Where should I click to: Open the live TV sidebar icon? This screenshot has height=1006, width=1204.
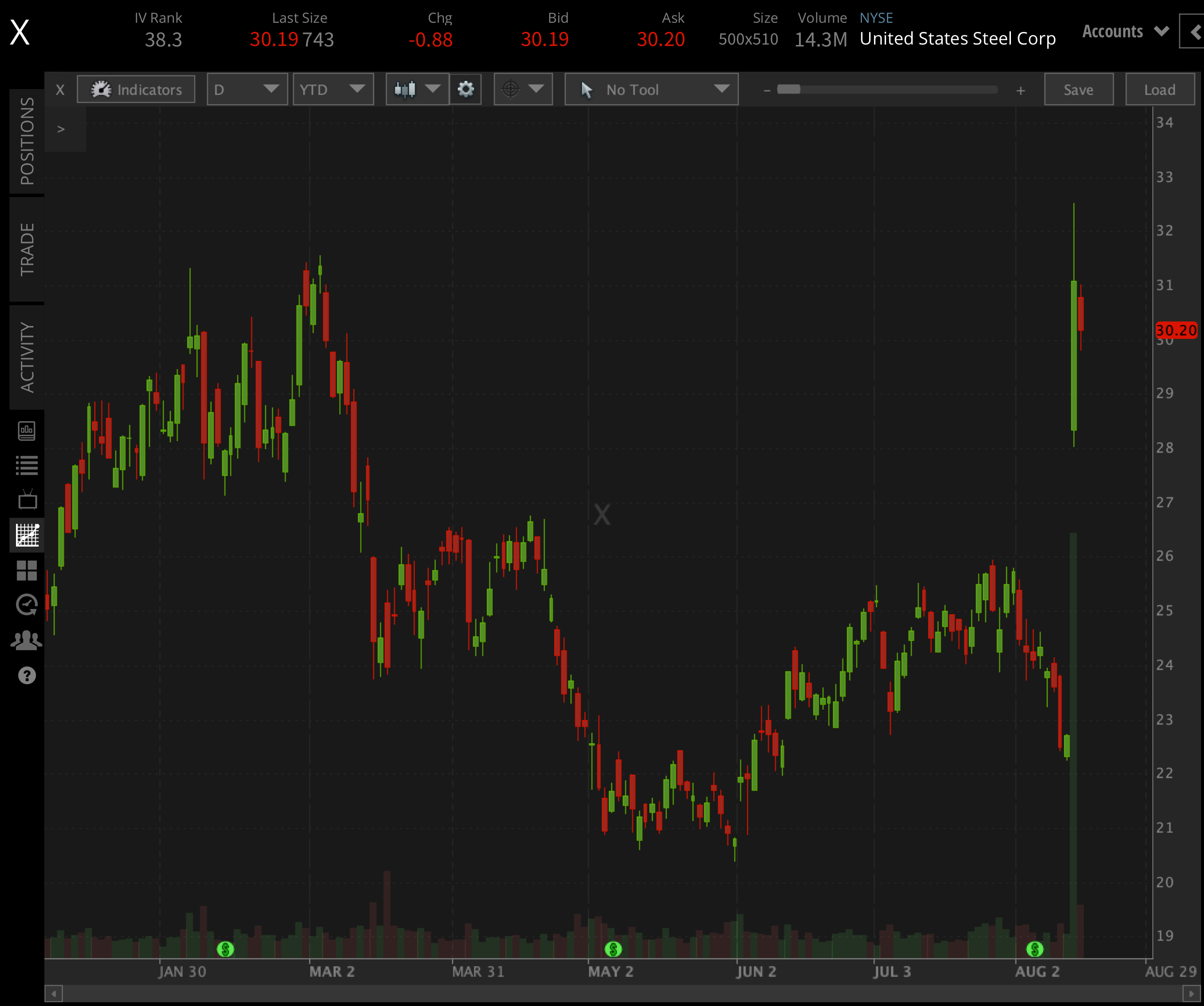[x=27, y=500]
